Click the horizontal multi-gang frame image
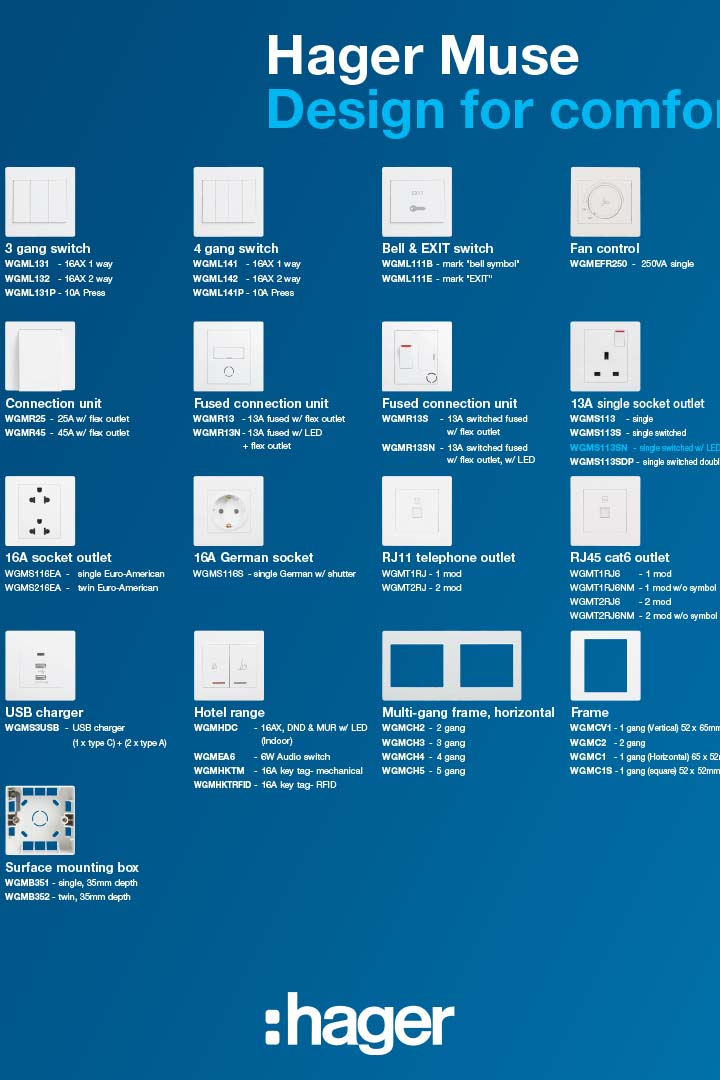Screen dimensions: 720x1080 click(451, 665)
